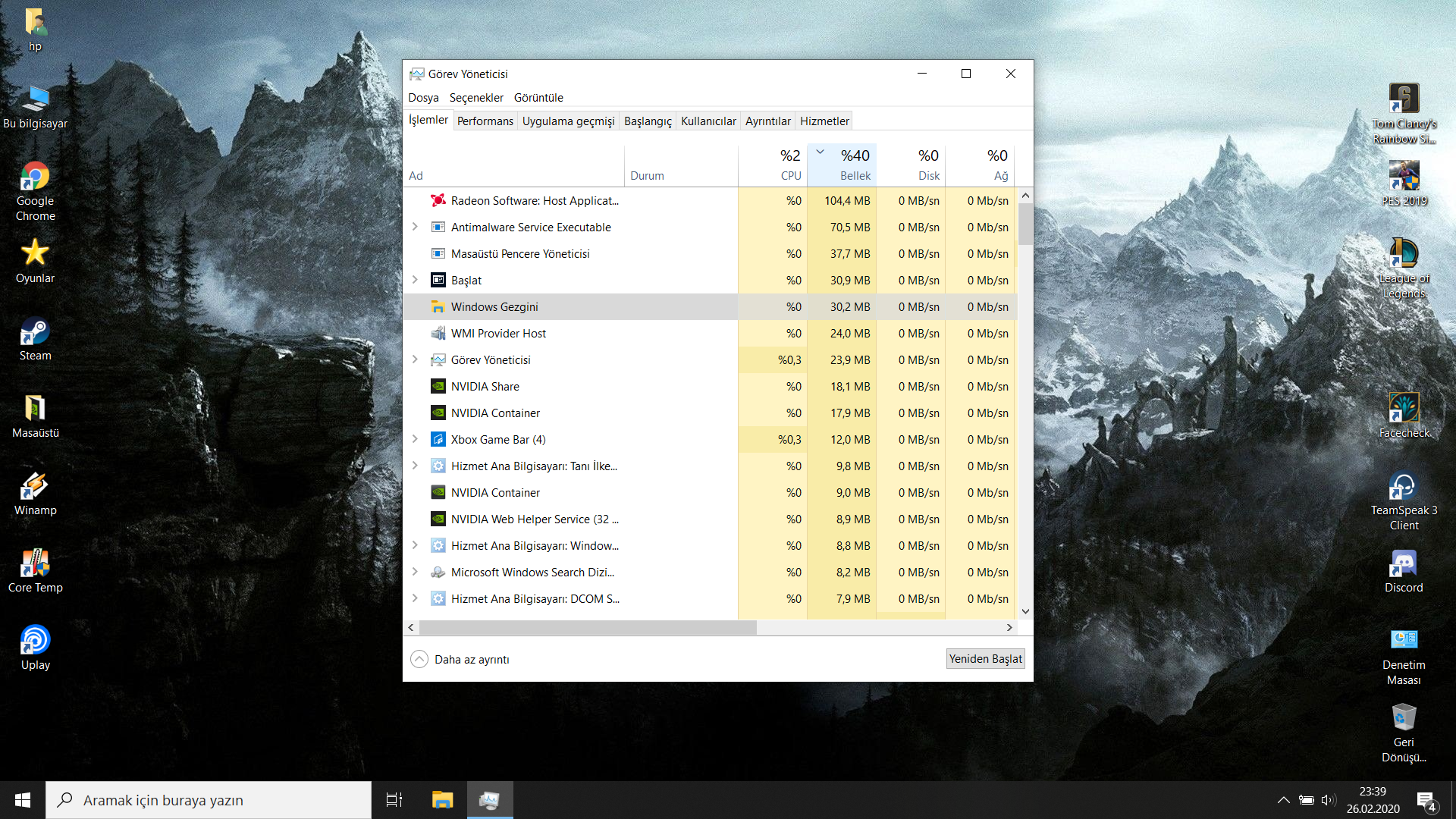Sort processes by Ad column header
1456x819 pixels.
pyautogui.click(x=514, y=165)
